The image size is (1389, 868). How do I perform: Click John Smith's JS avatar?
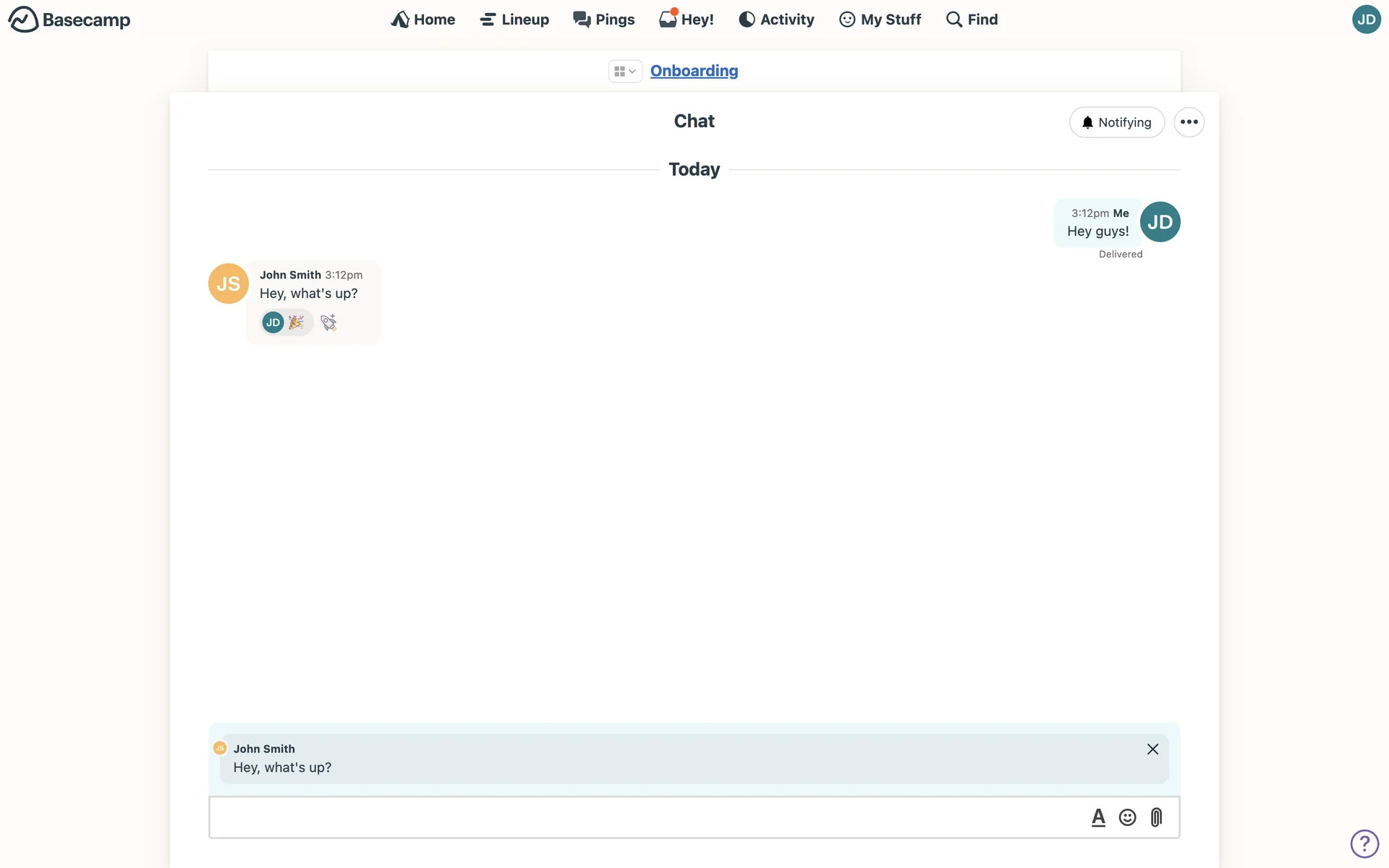228,284
